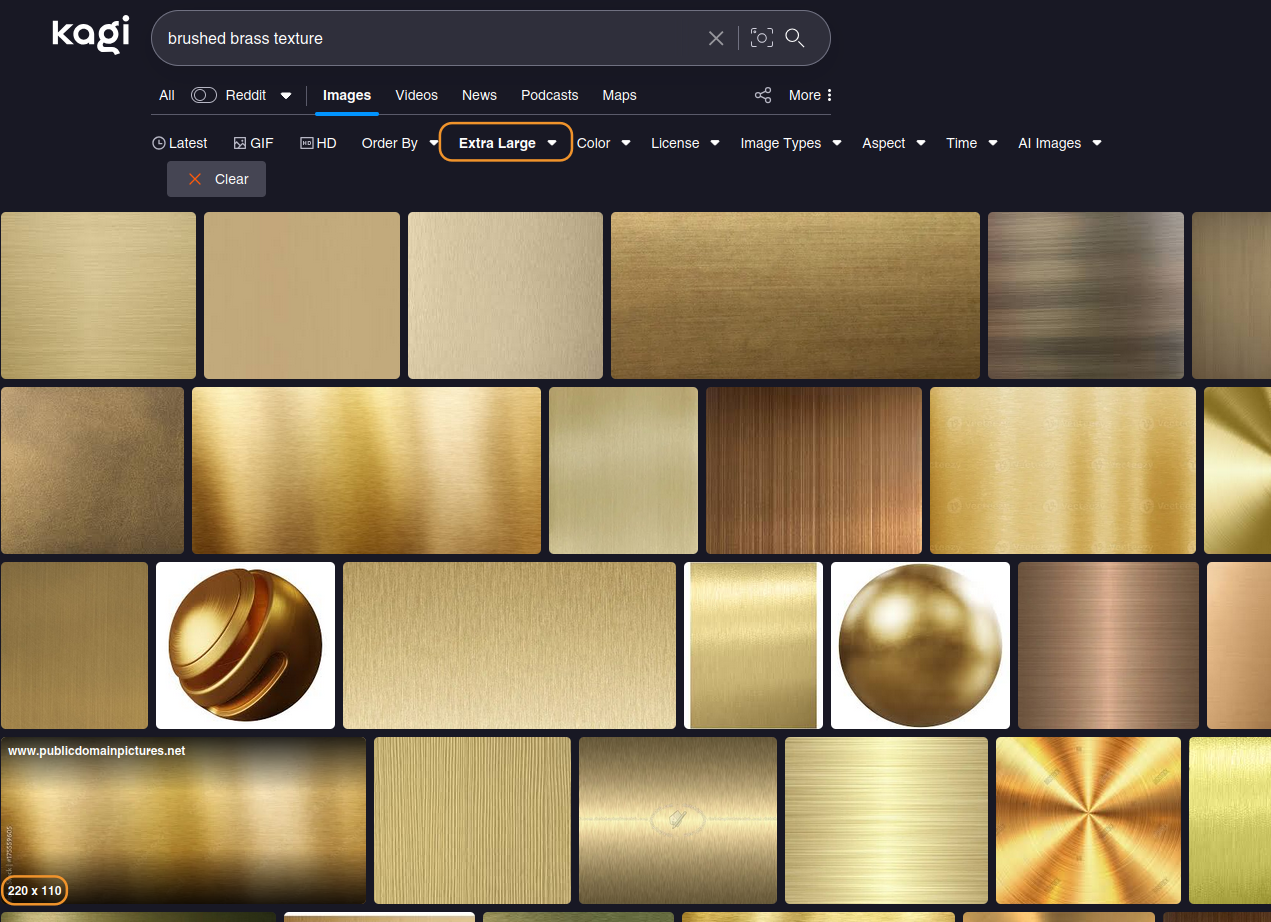The width and height of the screenshot is (1271, 922).
Task: Open reverse image search camera icon
Action: click(x=762, y=38)
